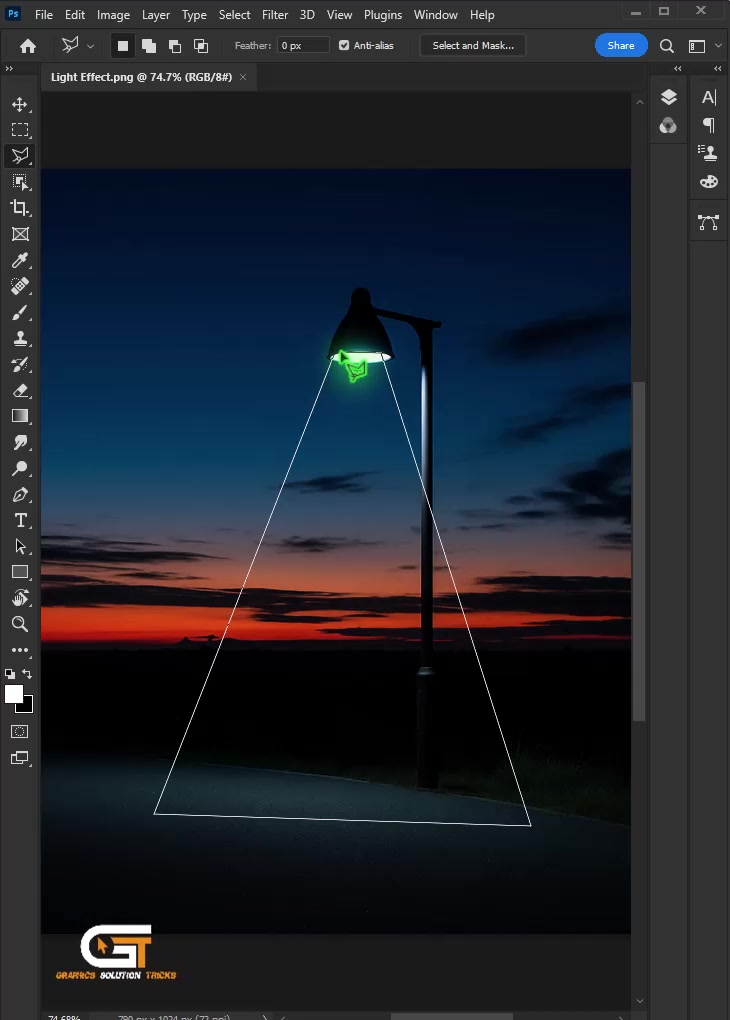Click the Share button
Viewport: 730px width, 1020px height.
[621, 46]
